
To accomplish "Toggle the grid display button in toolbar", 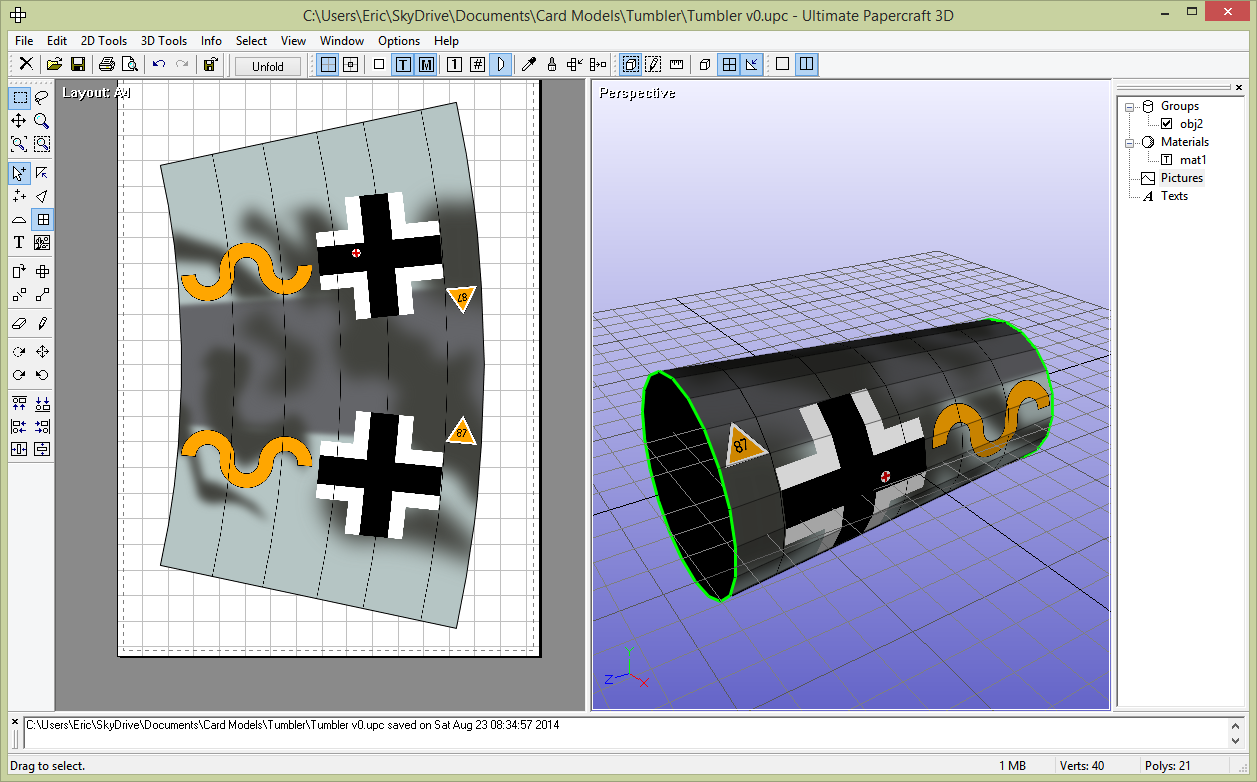I will pos(327,65).
